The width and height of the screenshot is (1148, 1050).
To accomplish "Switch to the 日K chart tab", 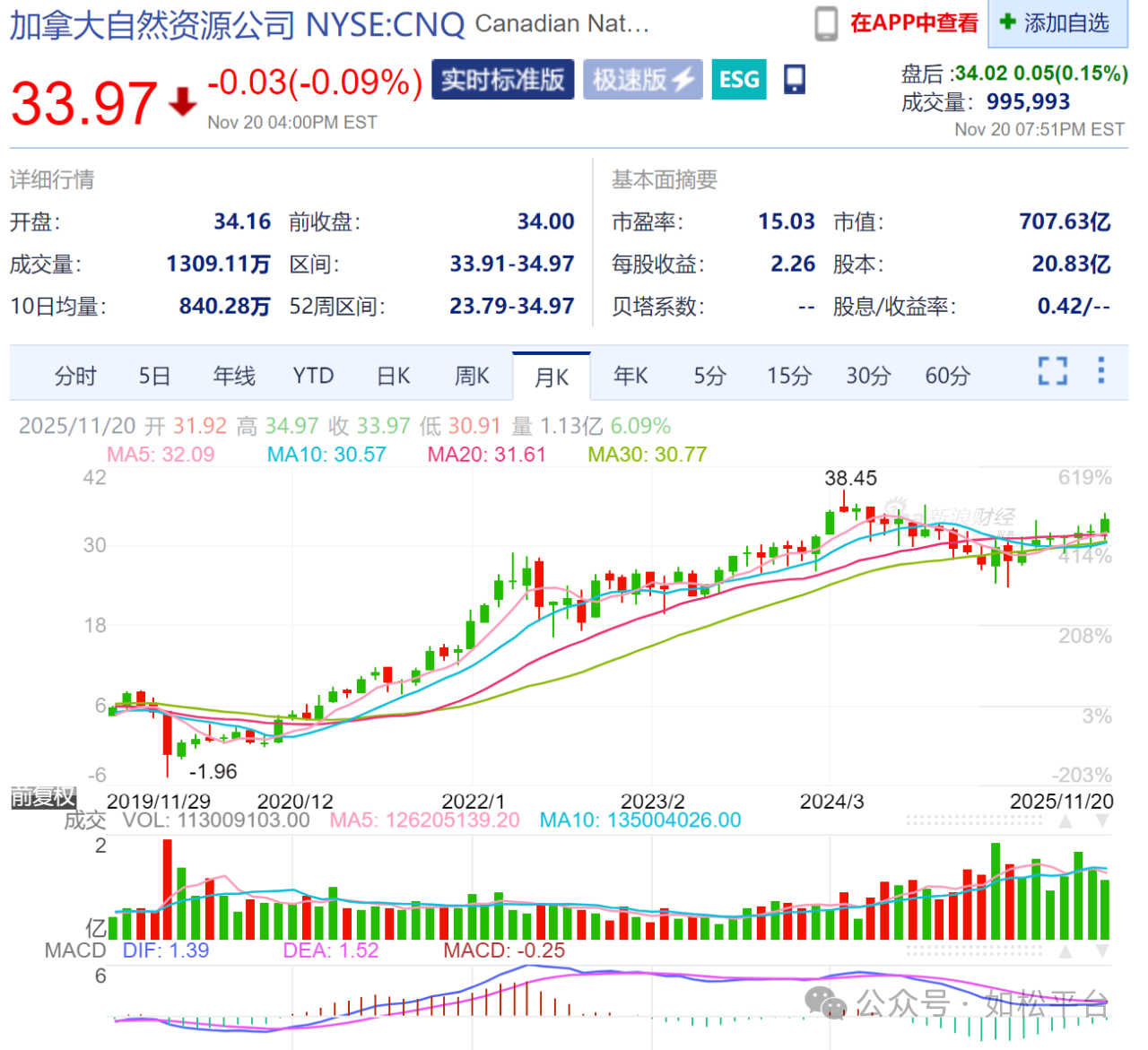I will click(393, 376).
